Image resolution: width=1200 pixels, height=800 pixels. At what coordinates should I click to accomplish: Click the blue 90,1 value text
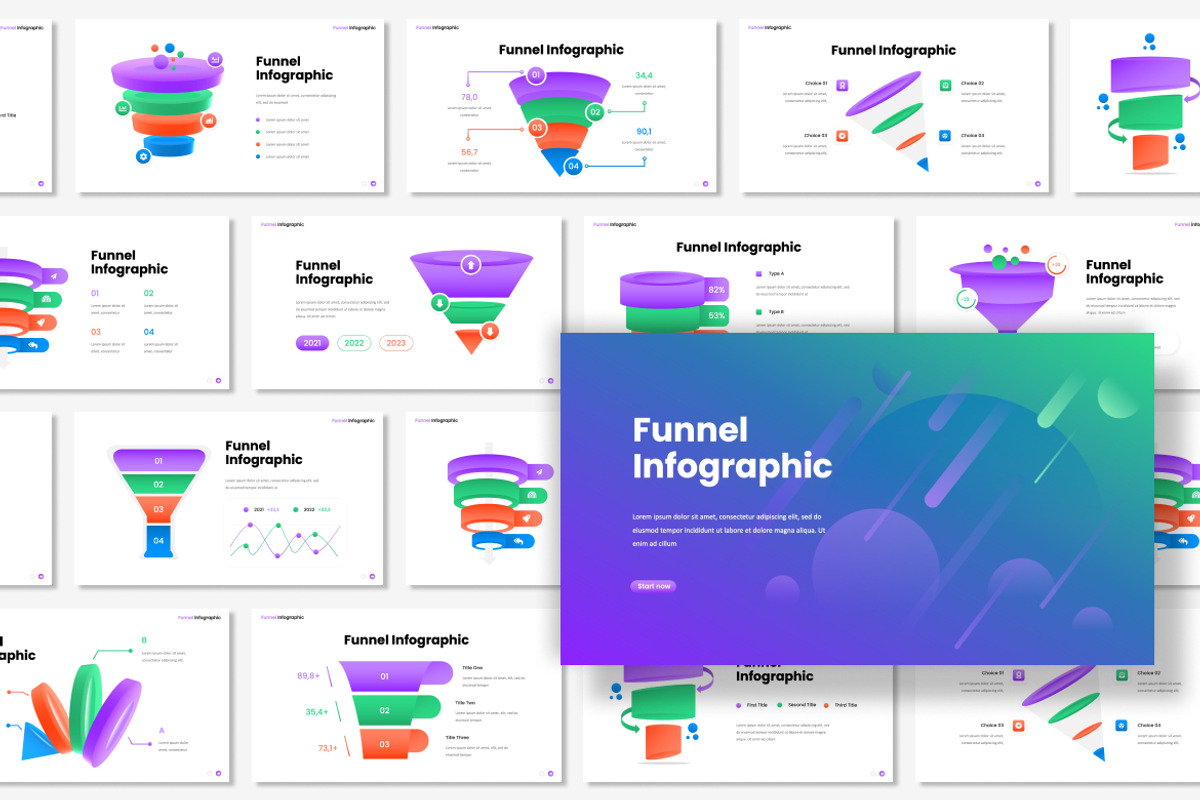point(643,131)
